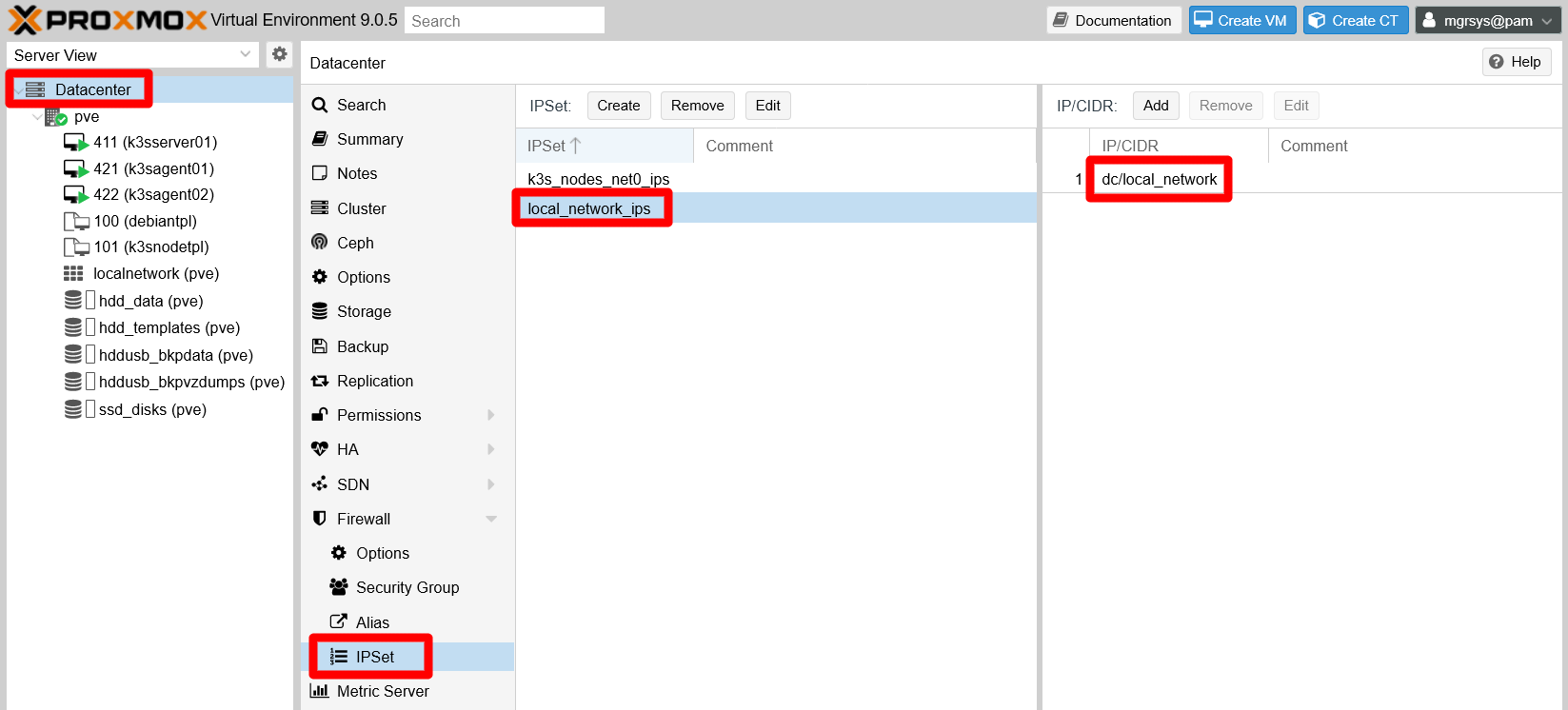This screenshot has width=1568, height=710.
Task: Click the IPSet Create button
Action: pyautogui.click(x=619, y=106)
